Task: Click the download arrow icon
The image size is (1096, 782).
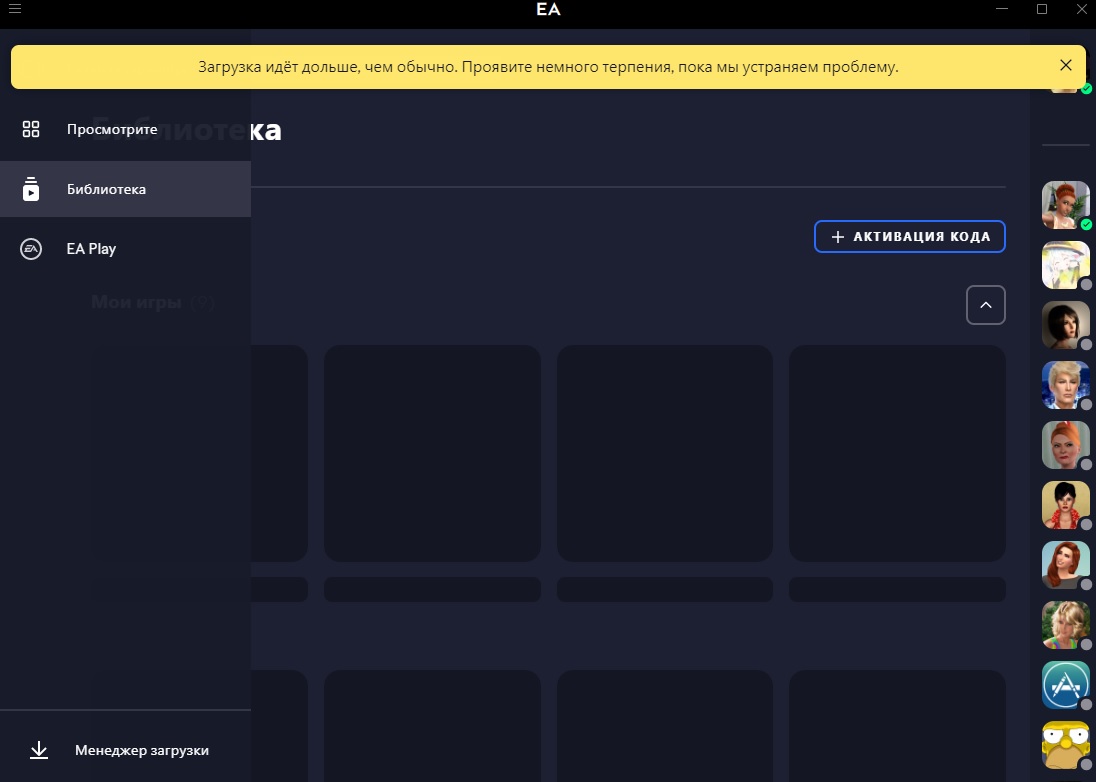Action: tap(39, 750)
